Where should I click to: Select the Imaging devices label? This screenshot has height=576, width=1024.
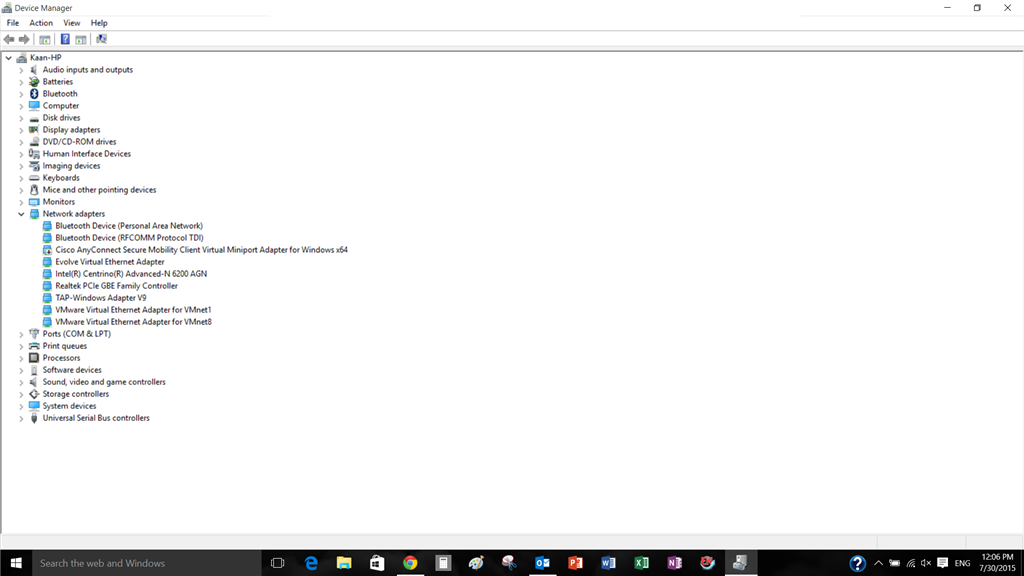(x=71, y=166)
